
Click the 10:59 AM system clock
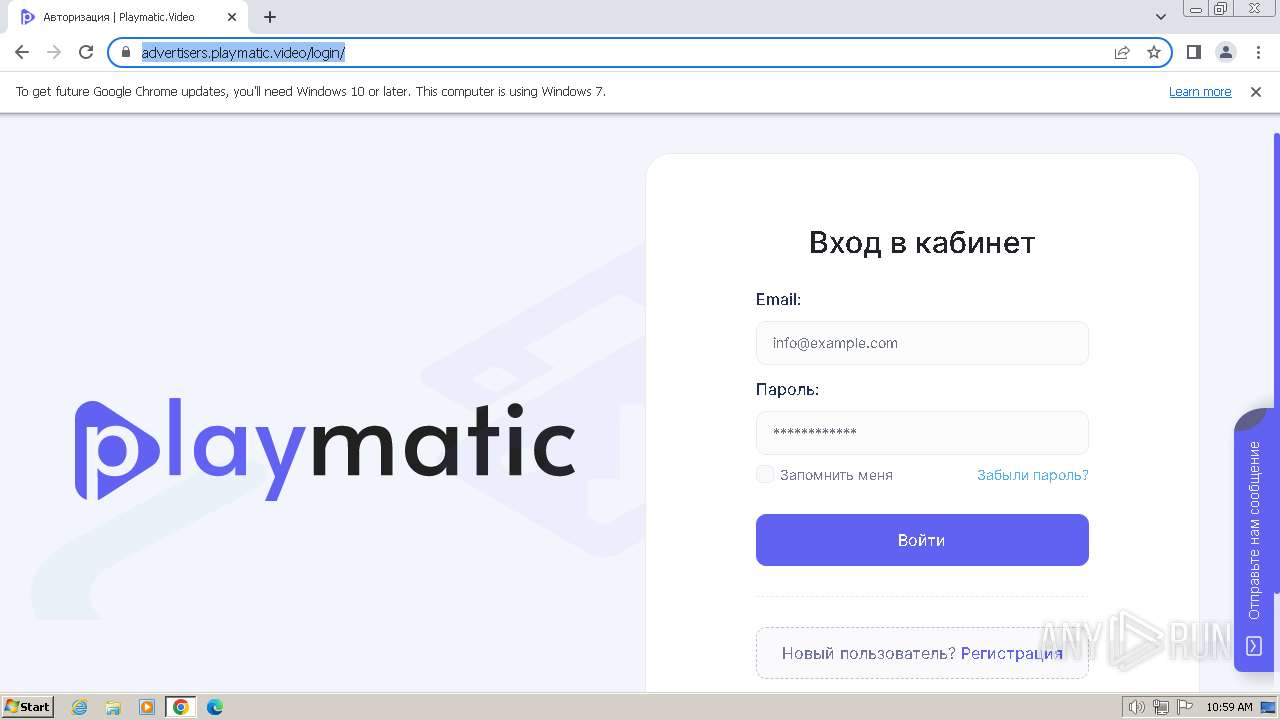coord(1229,707)
